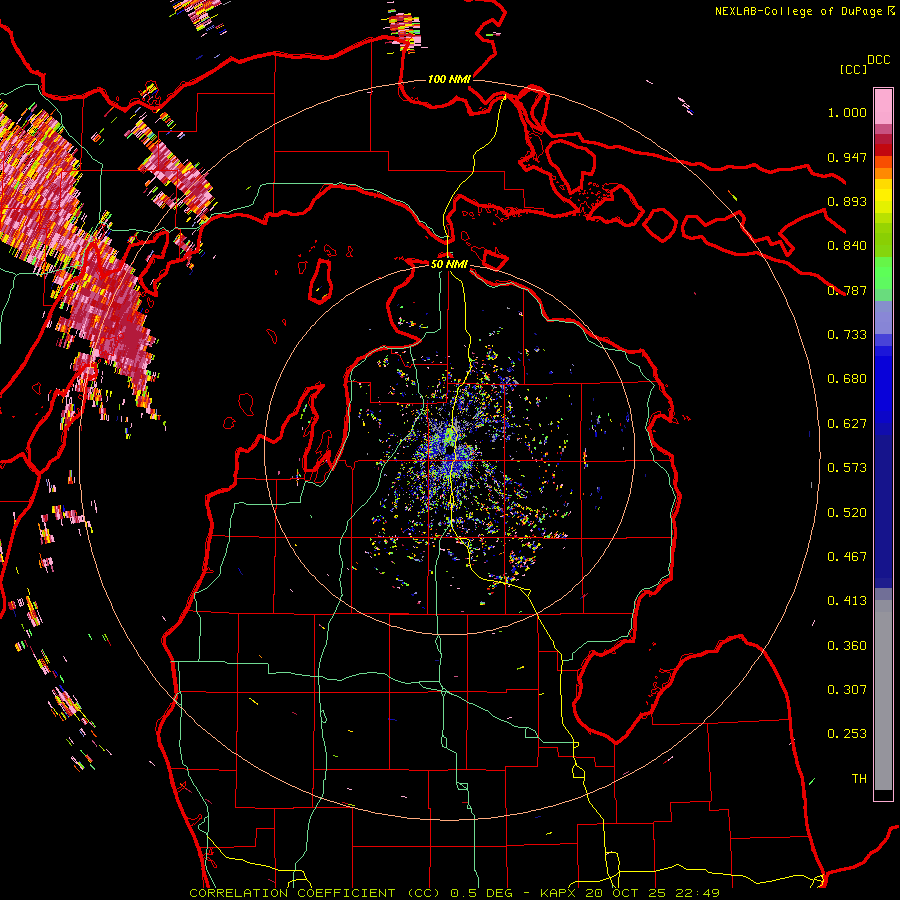Screen dimensions: 900x900
Task: Click the 0.893 legend value
Action: tap(847, 201)
